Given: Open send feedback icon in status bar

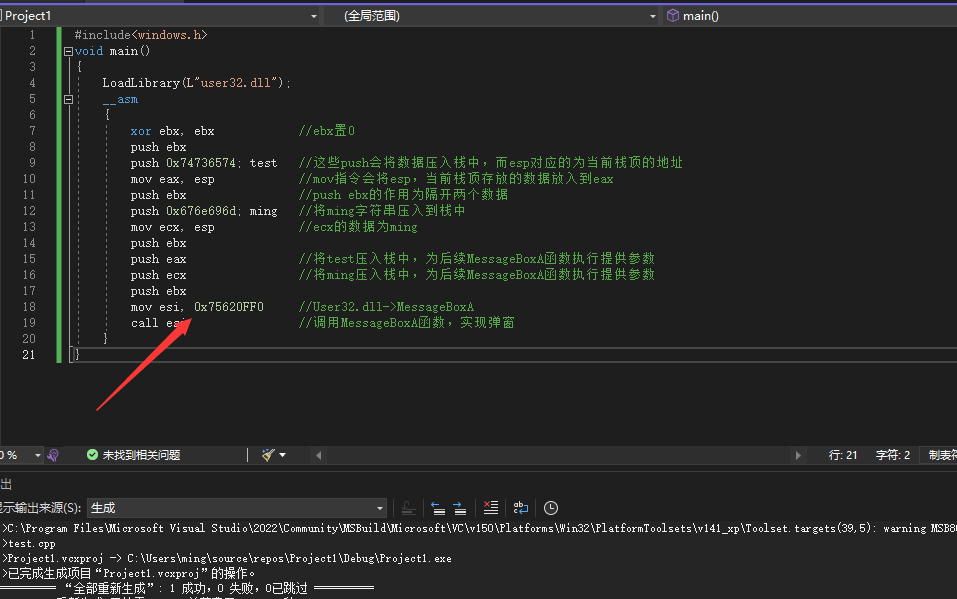Looking at the screenshot, I should pyautogui.click(x=52, y=455).
